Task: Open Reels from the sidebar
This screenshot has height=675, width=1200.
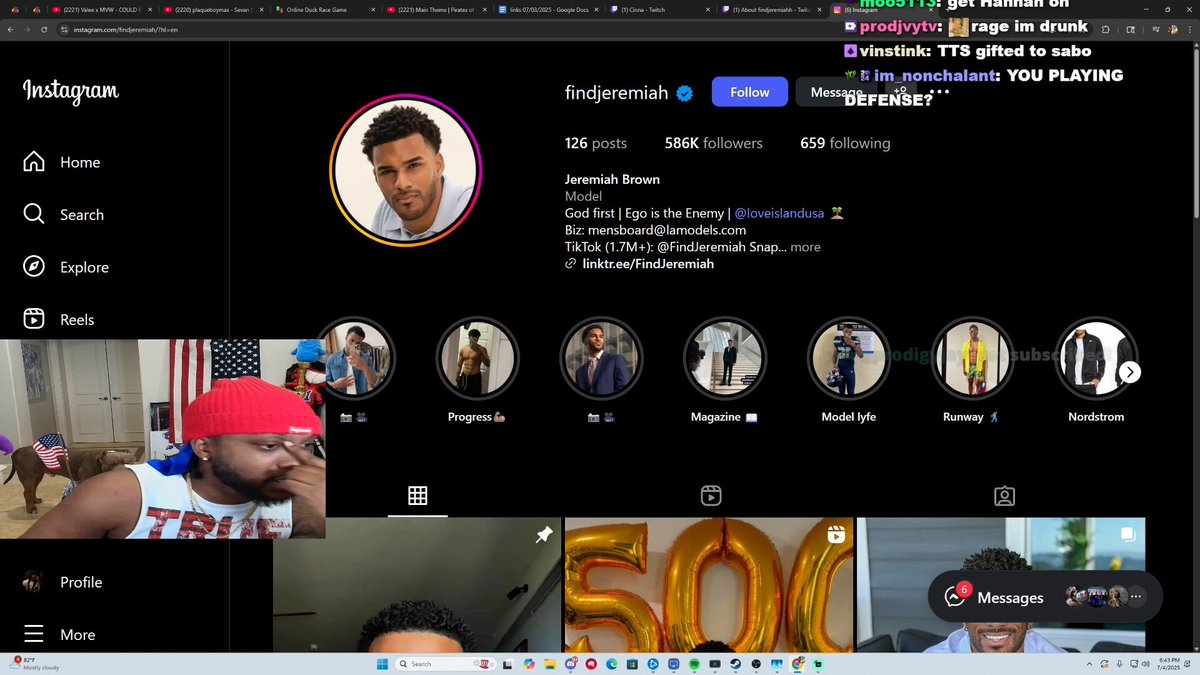Action: coord(59,319)
